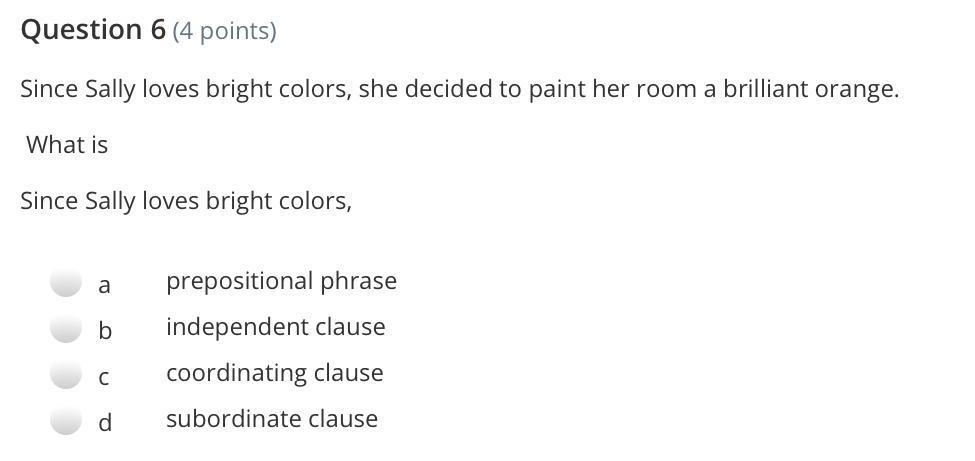Image resolution: width=975 pixels, height=461 pixels.
Task: Click the 'Question 6' heading
Action: pos(93,30)
